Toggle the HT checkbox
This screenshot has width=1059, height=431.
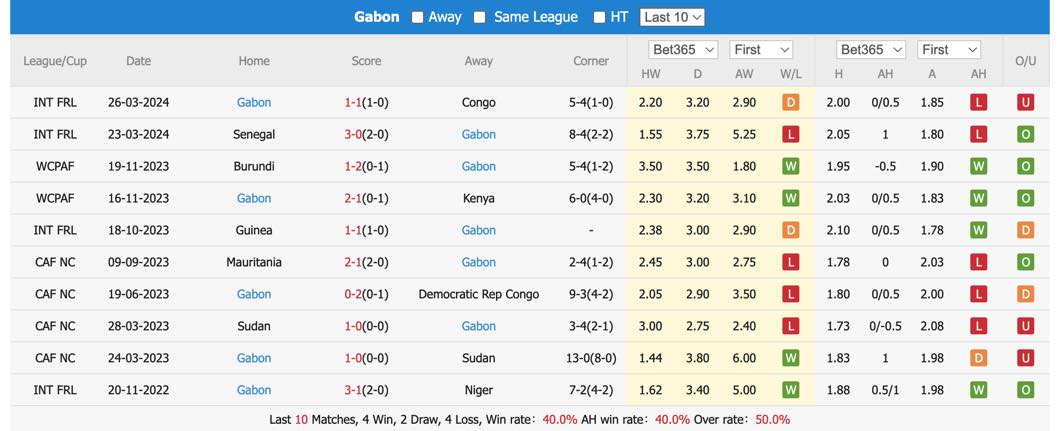tap(599, 18)
